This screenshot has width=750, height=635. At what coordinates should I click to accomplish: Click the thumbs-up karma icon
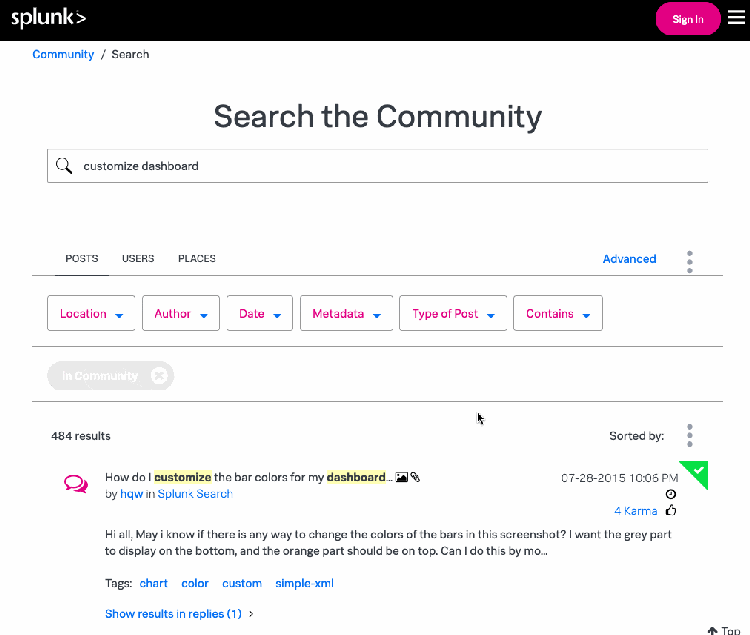[670, 510]
